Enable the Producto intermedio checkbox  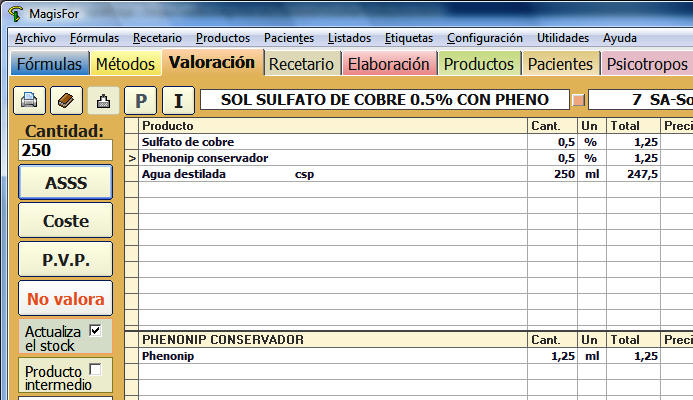96,369
